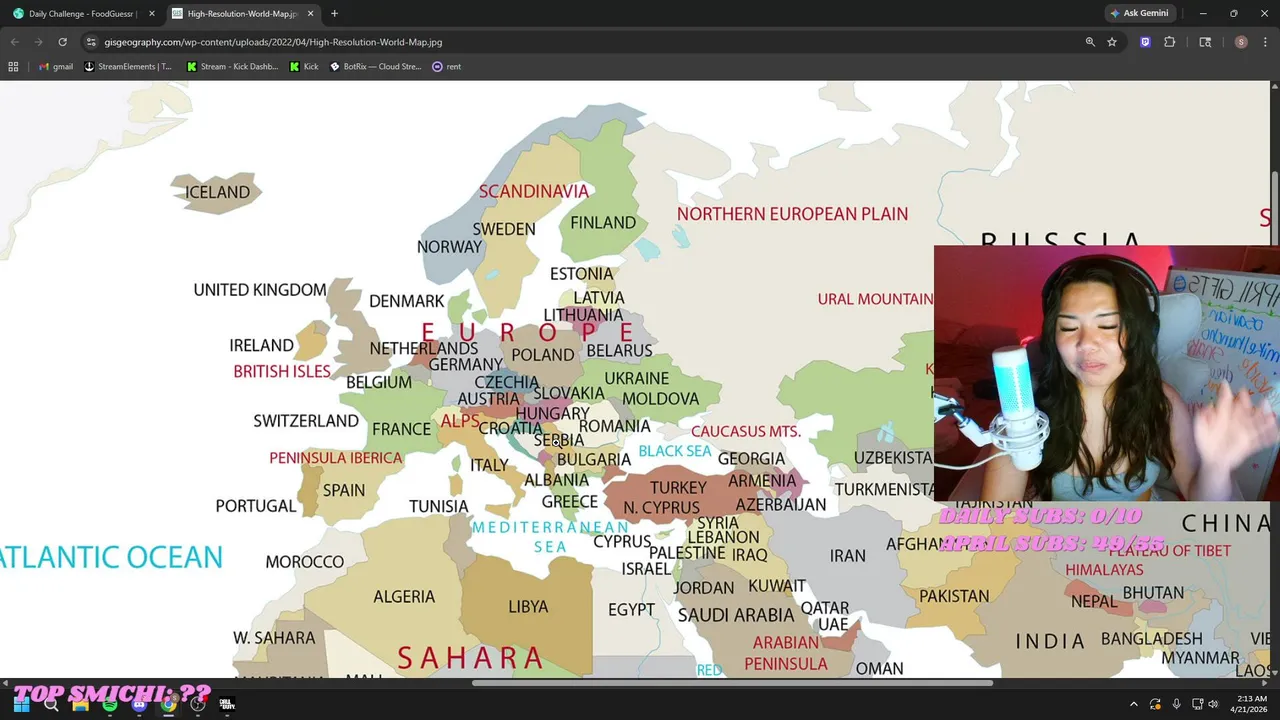
Task: Open File Explorer from taskbar
Action: click(80, 704)
